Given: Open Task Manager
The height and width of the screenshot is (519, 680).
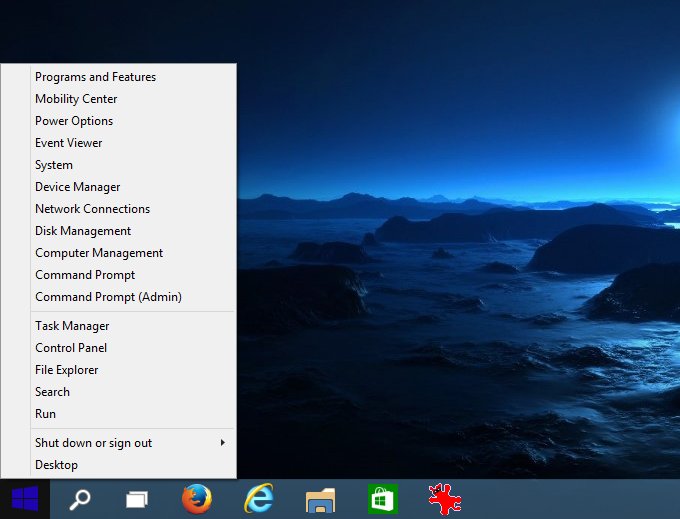Looking at the screenshot, I should tap(134, 326).
